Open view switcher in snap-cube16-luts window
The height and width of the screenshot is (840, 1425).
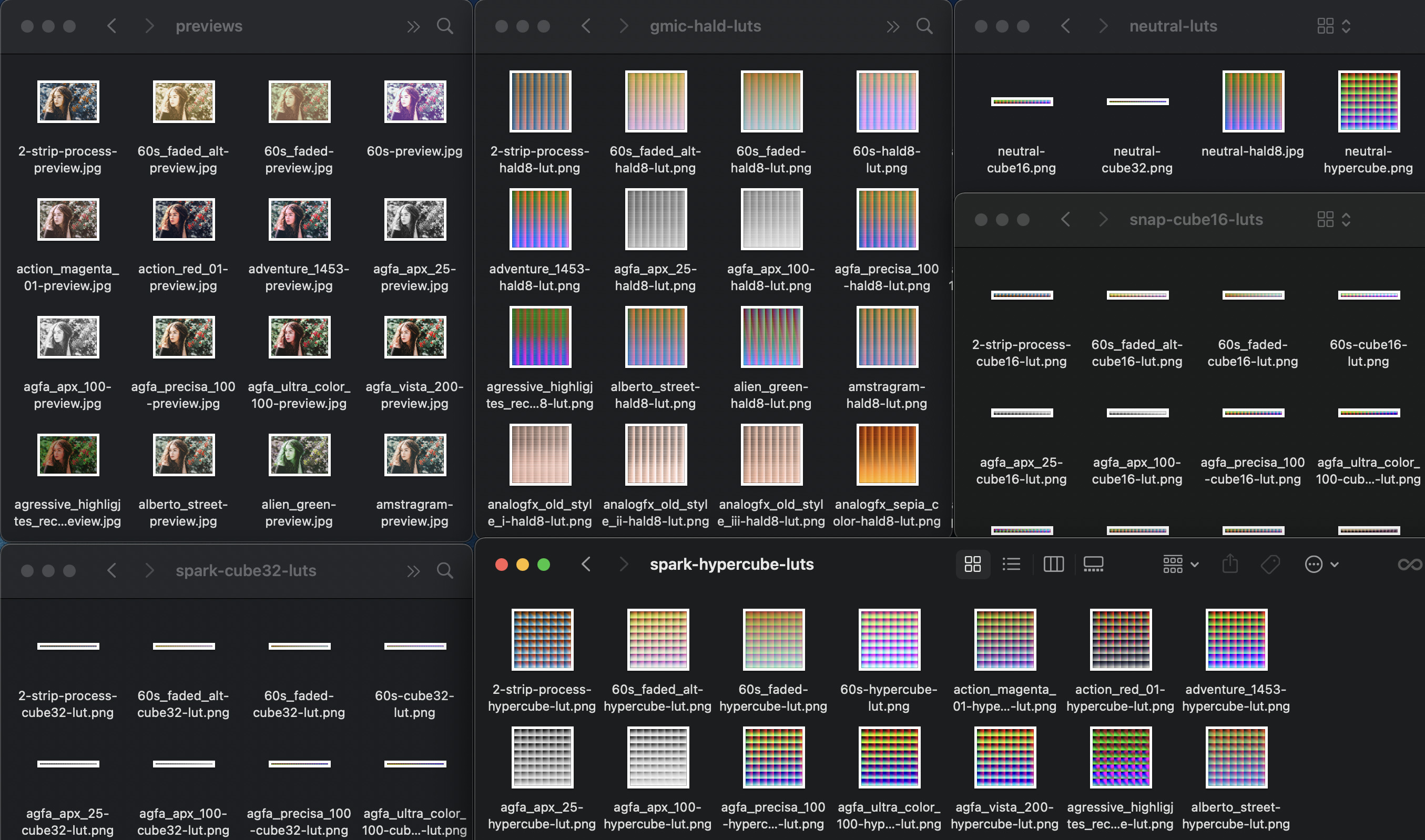point(1334,220)
